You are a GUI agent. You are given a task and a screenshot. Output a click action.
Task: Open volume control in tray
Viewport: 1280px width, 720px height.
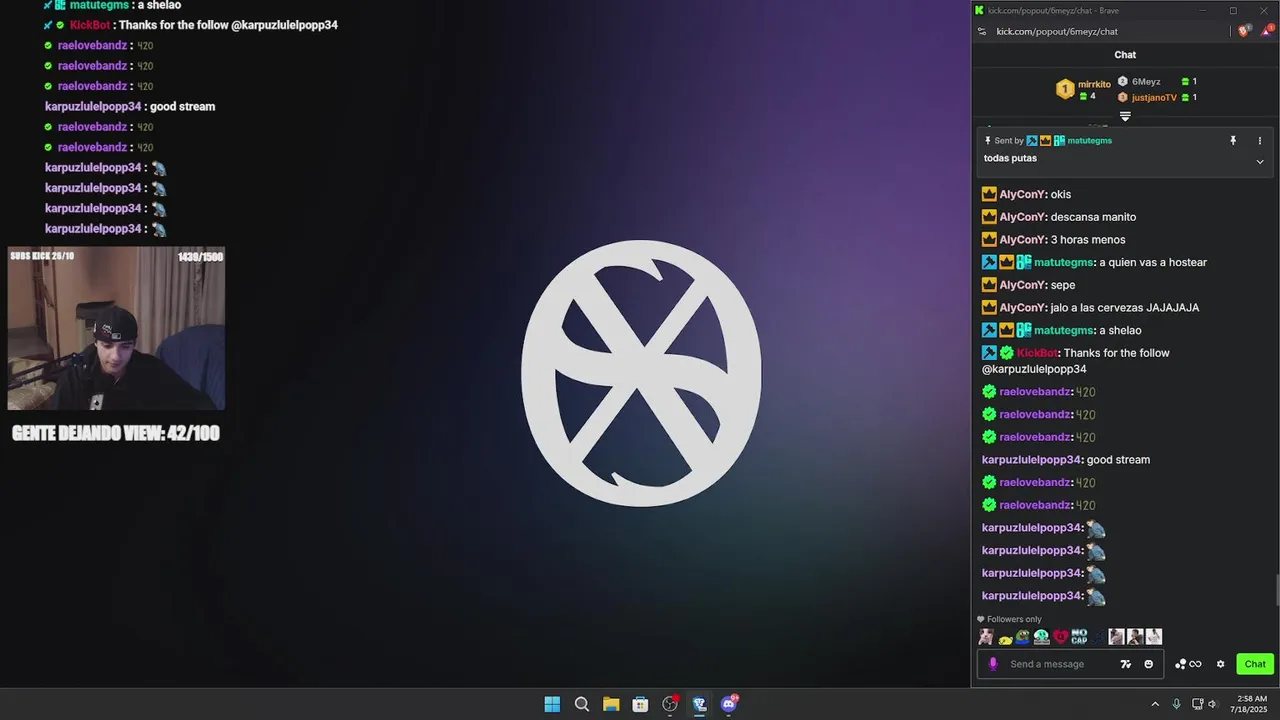(x=1213, y=704)
